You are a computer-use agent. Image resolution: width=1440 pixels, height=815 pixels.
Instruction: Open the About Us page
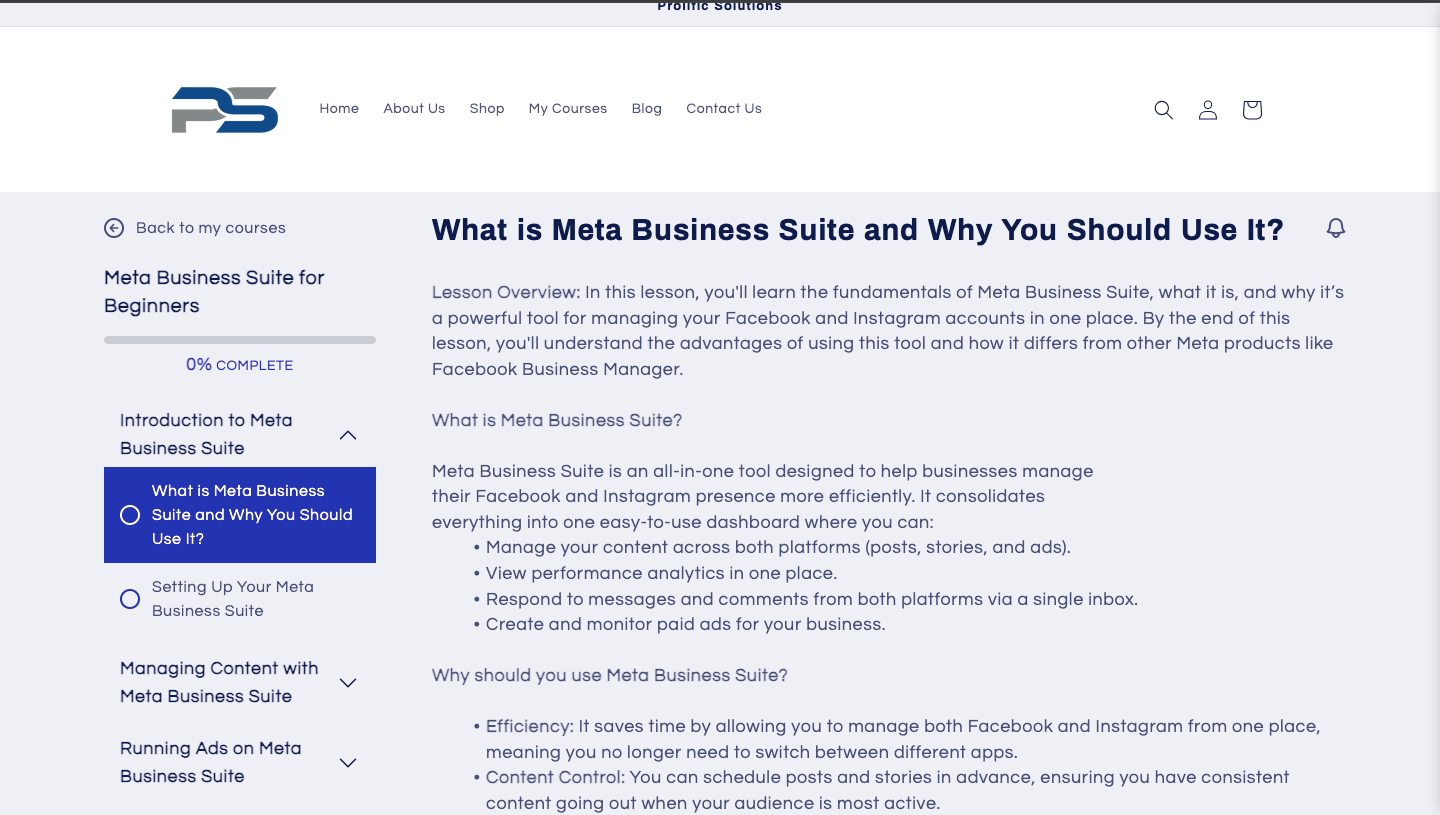pyautogui.click(x=414, y=109)
